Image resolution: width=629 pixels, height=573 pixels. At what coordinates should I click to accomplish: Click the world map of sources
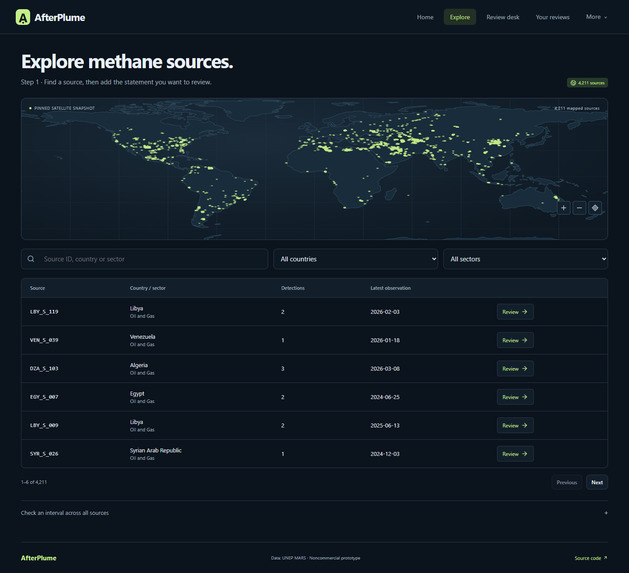coord(314,169)
